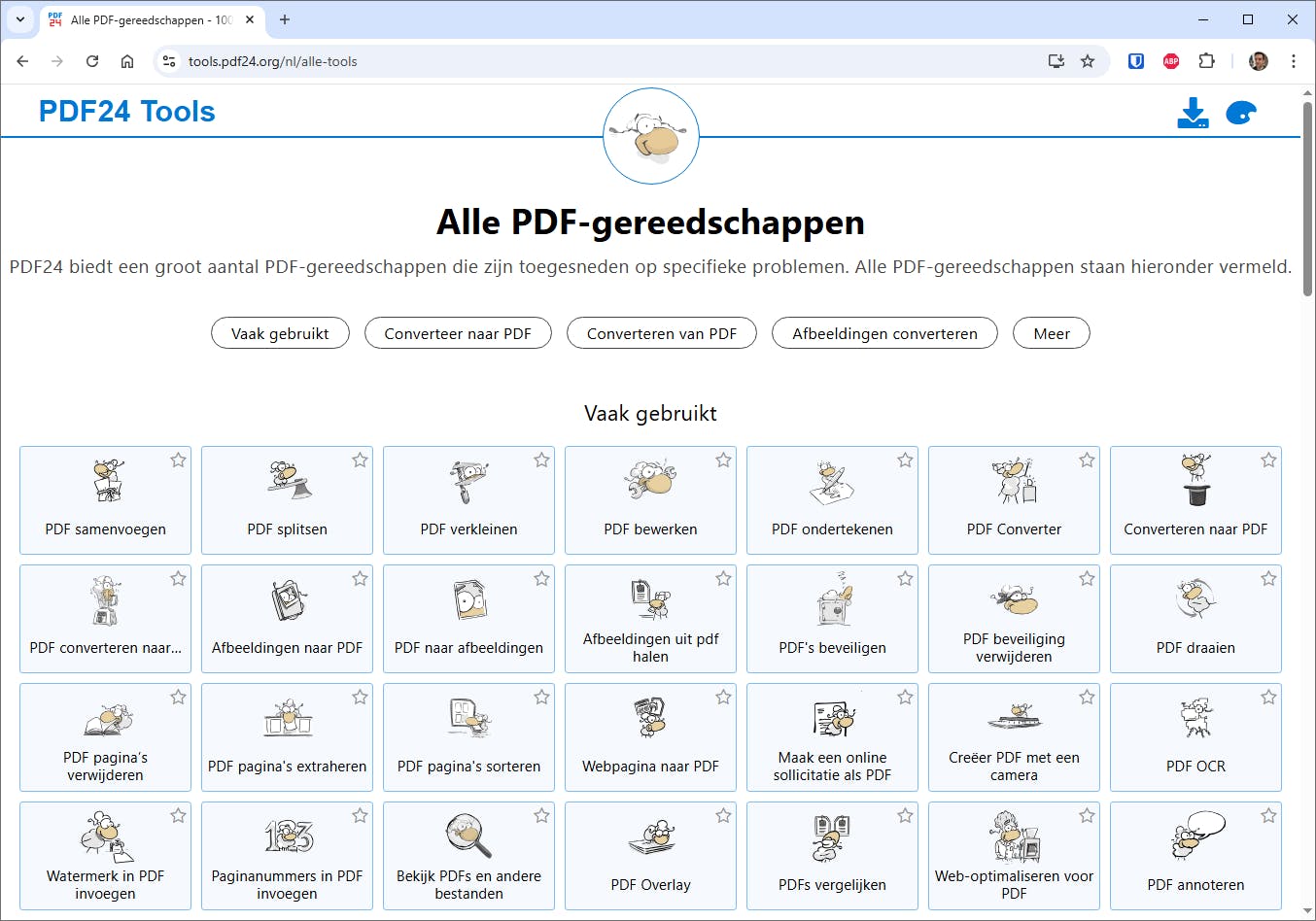Switch to the Alle PDF-gereedschappen browser tab
This screenshot has width=1316, height=921.
click(x=151, y=19)
